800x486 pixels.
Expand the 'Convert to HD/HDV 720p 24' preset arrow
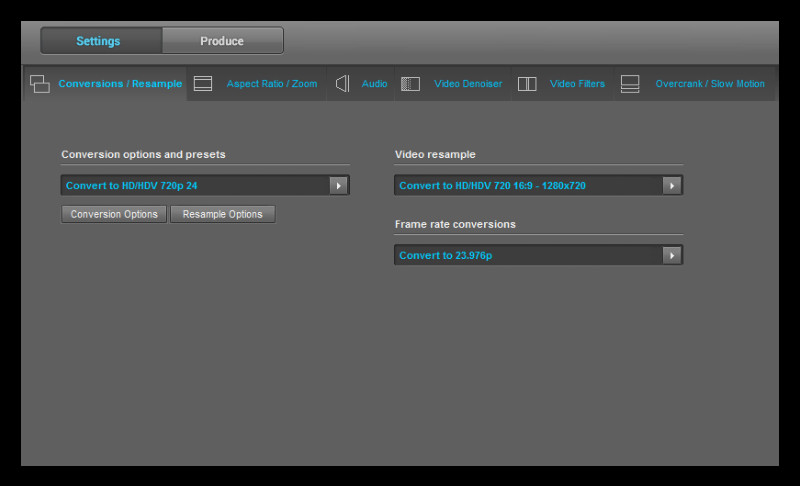tap(338, 186)
